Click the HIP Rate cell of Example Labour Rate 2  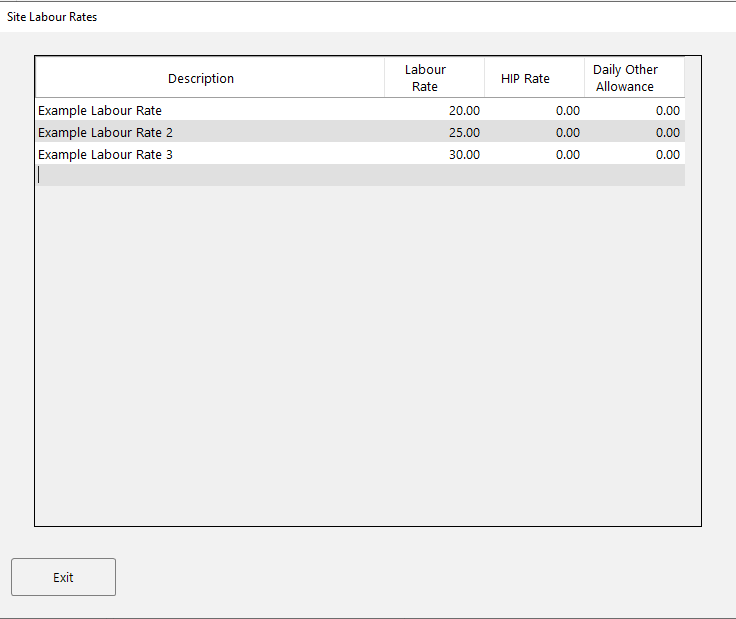(x=534, y=131)
